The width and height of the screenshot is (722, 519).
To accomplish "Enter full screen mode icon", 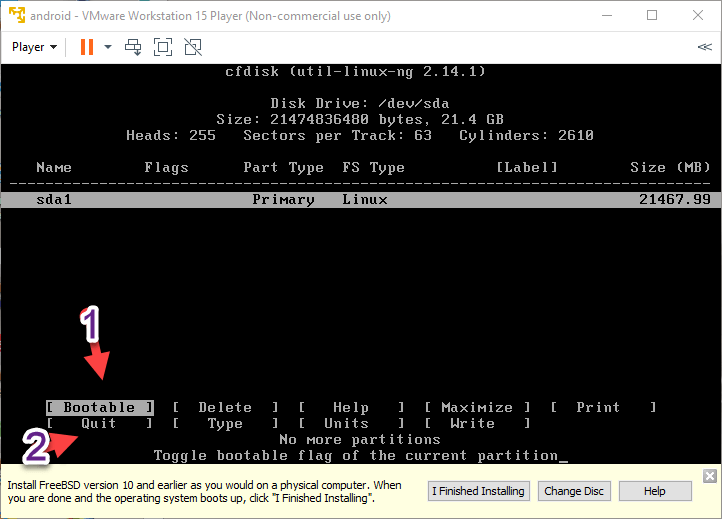I will click(x=163, y=47).
